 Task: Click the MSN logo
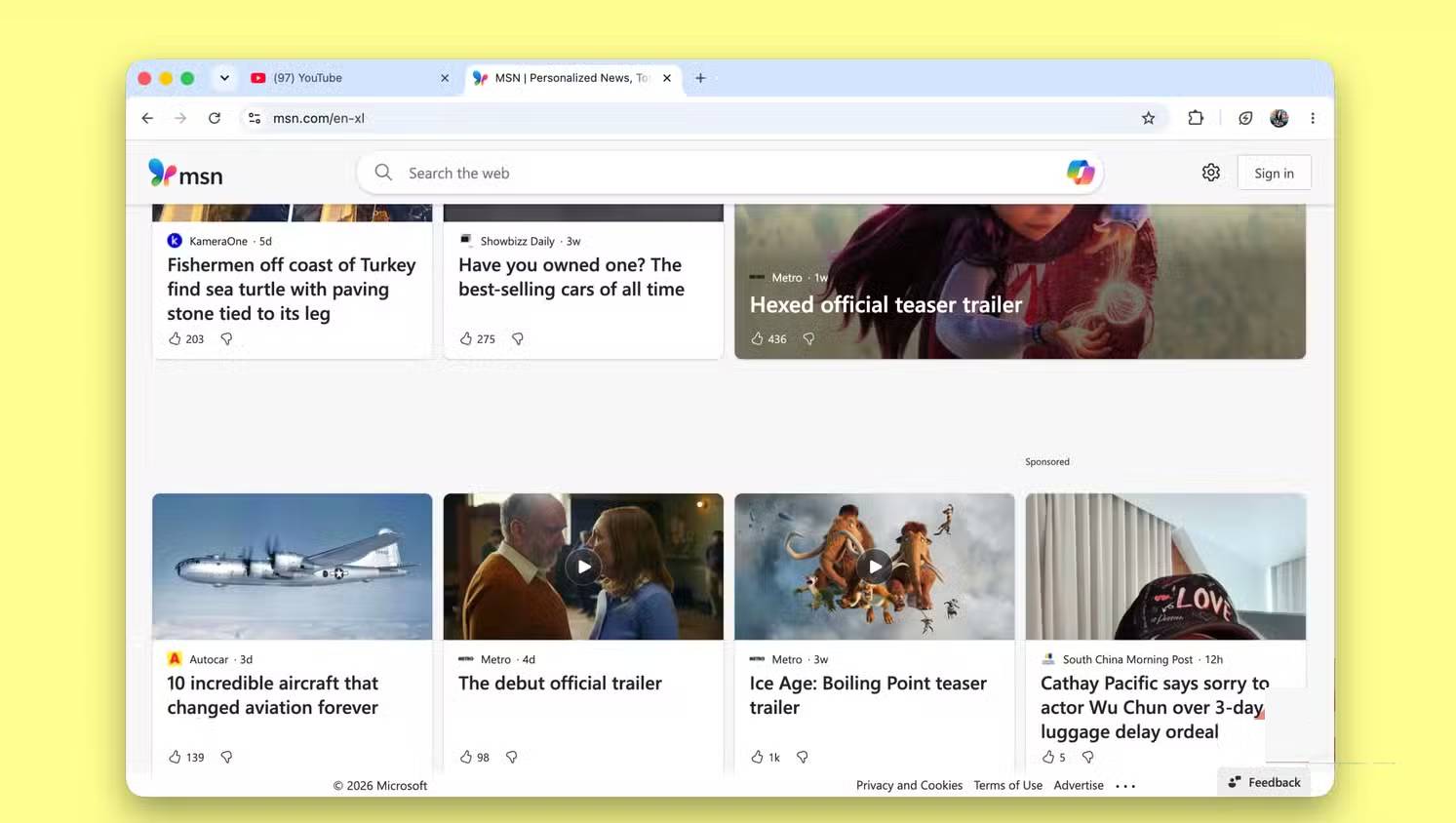point(185,174)
